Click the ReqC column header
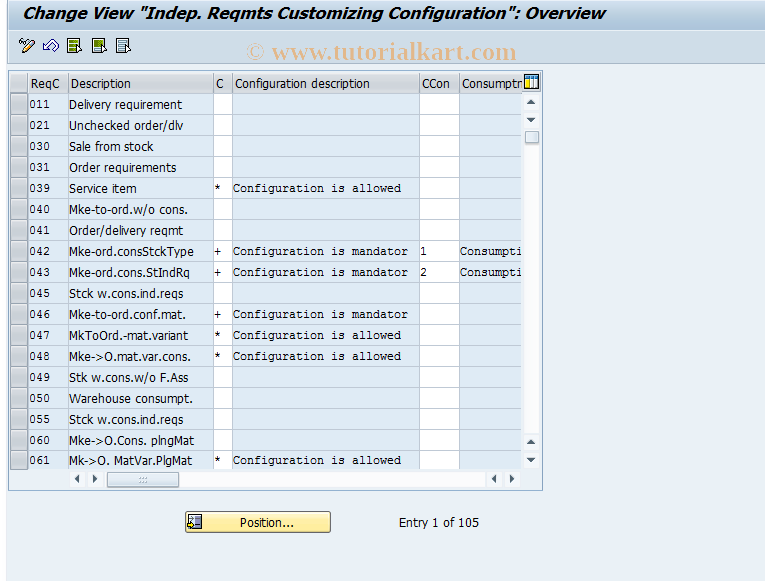Screen dimensions: 765x581 (48, 83)
